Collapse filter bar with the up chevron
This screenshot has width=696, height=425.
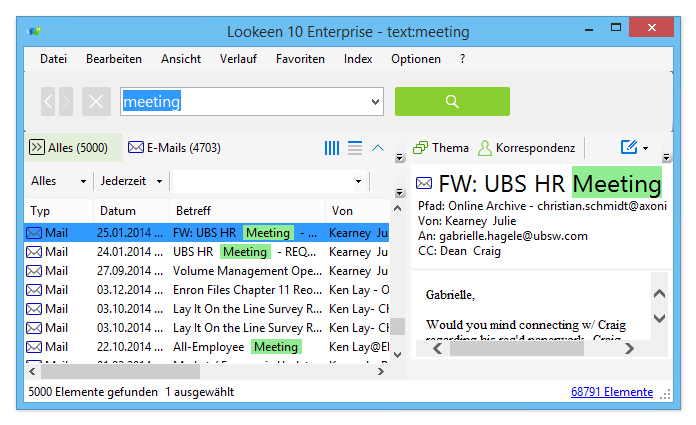click(378, 148)
